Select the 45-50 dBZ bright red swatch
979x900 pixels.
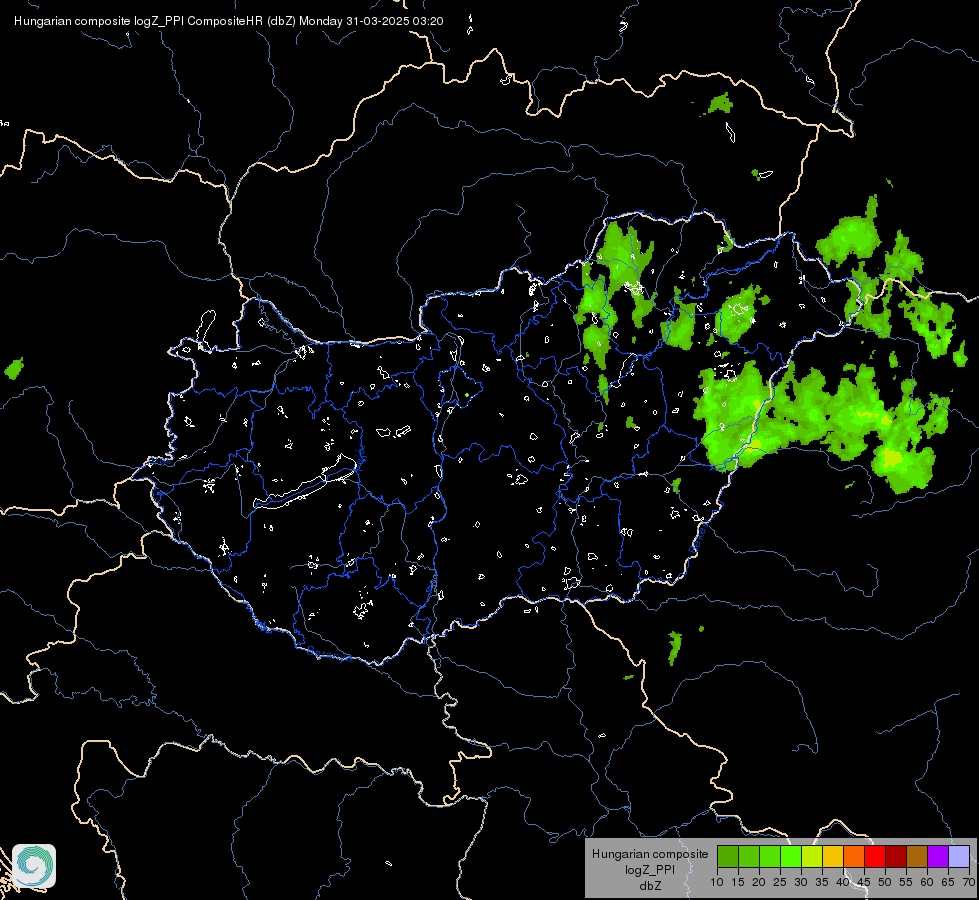pyautogui.click(x=875, y=856)
